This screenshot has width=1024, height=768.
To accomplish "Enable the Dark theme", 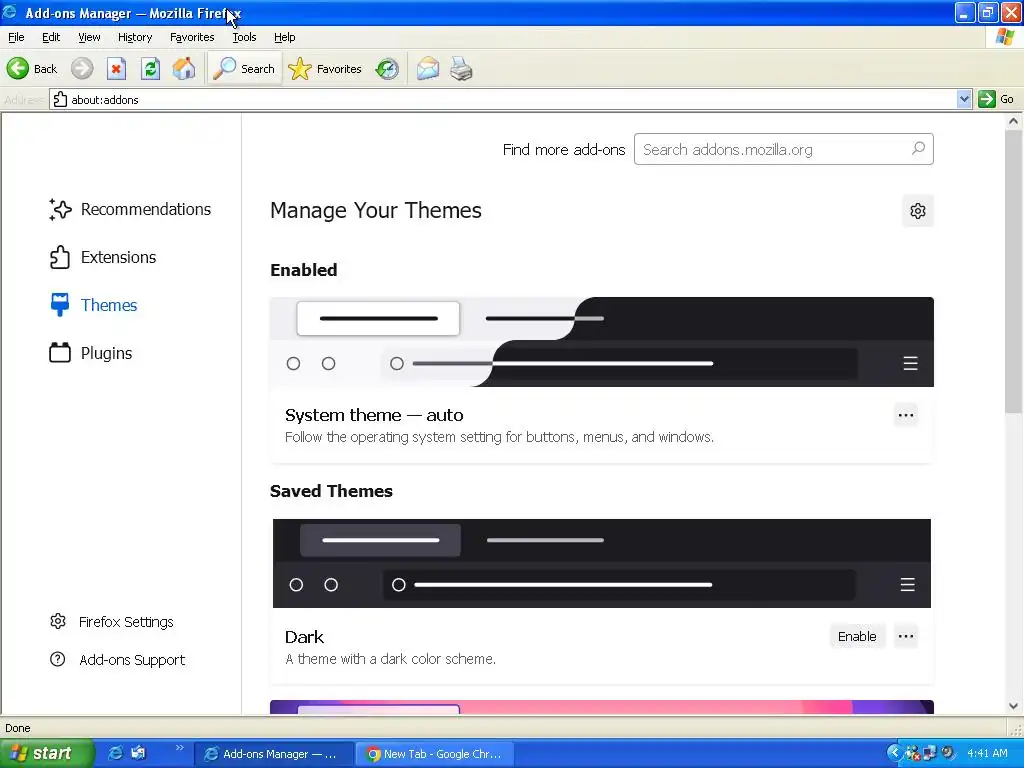I will point(857,637).
